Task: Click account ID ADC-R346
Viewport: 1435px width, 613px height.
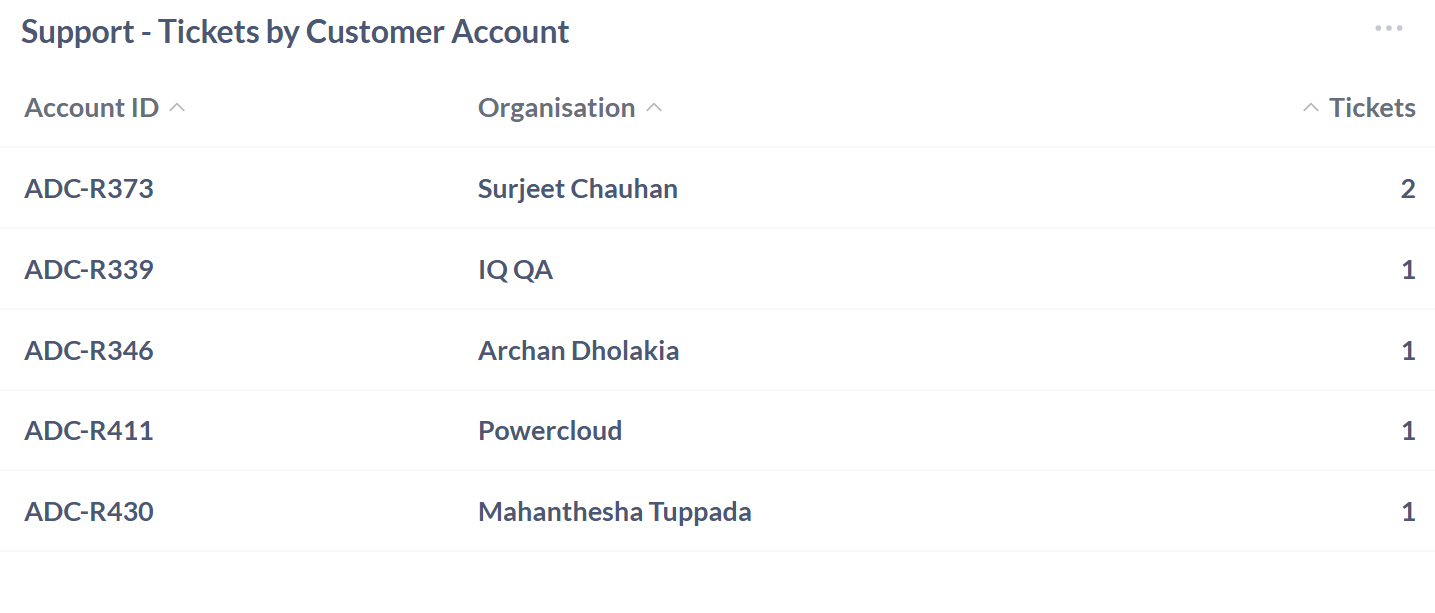Action: point(89,351)
